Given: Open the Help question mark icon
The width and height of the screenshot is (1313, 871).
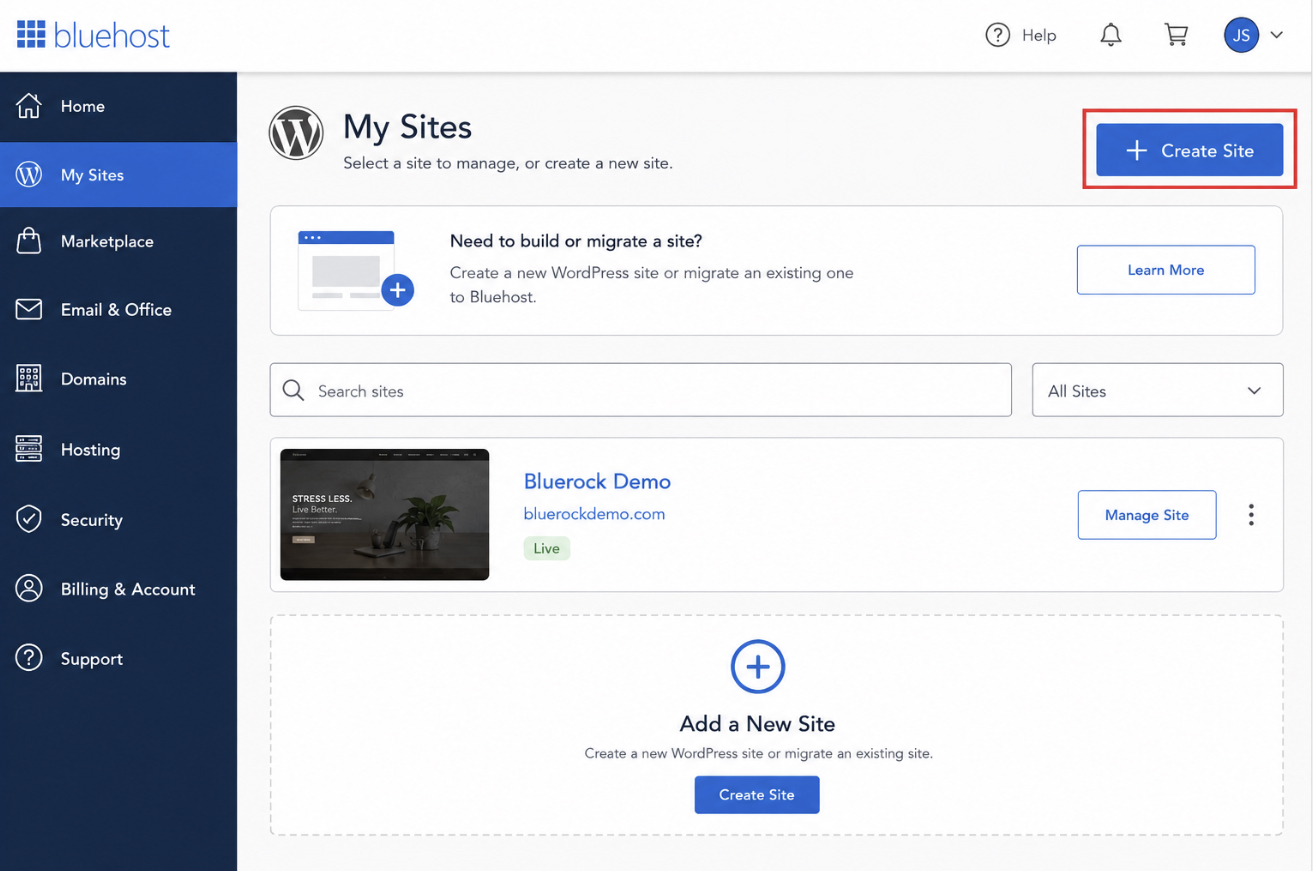Looking at the screenshot, I should pos(997,35).
